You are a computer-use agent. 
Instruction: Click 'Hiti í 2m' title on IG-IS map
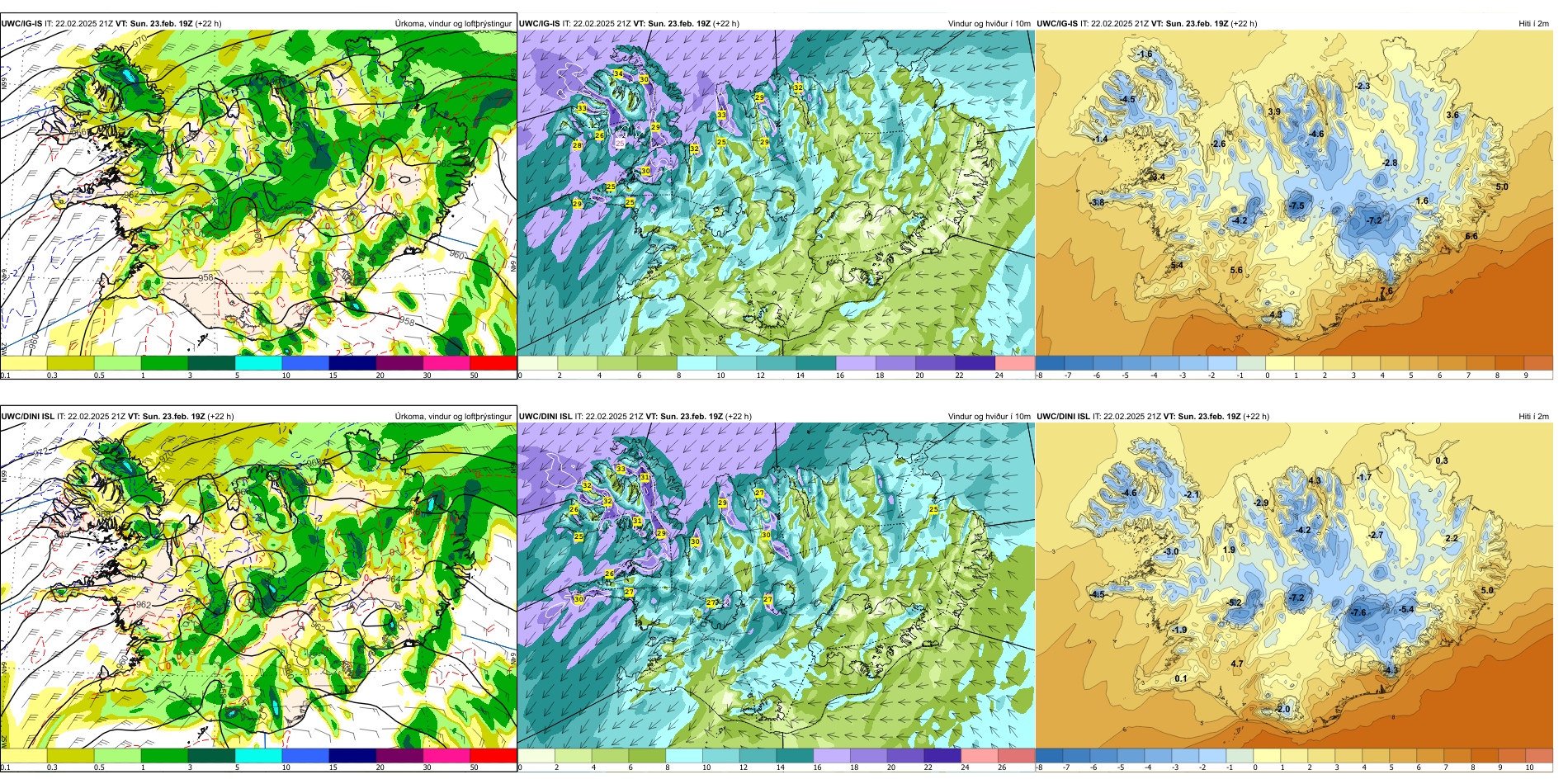[1533, 24]
